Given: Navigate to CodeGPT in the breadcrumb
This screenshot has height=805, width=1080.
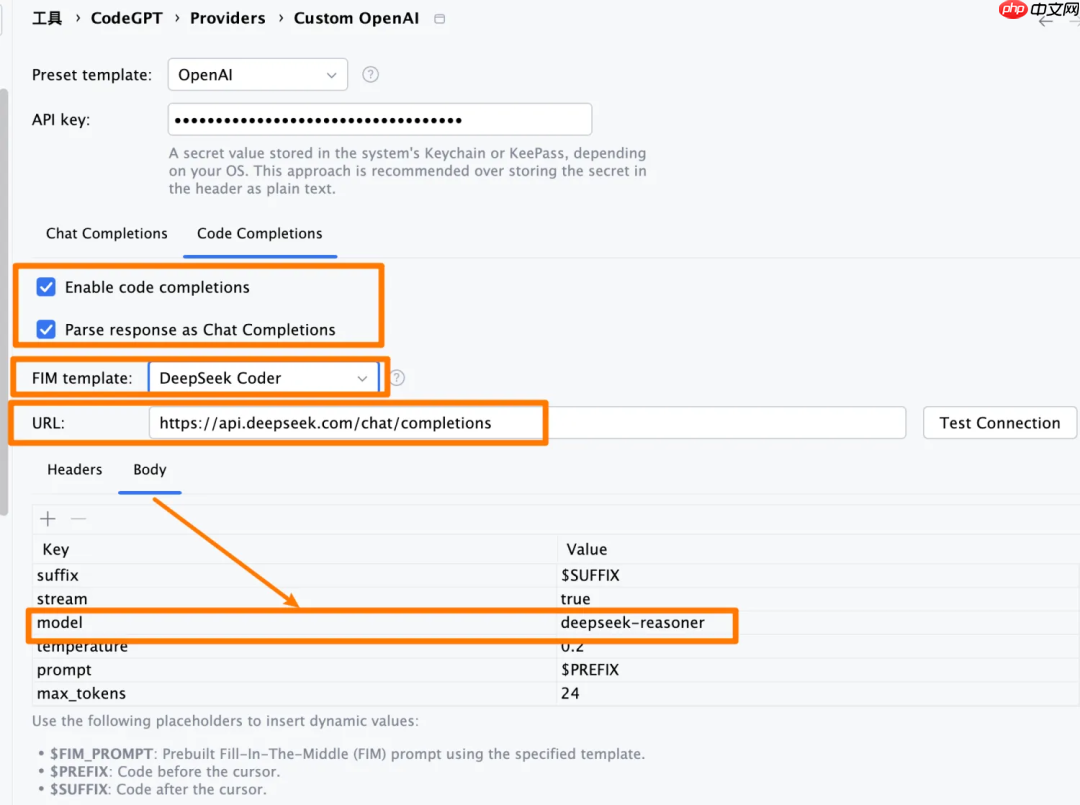Looking at the screenshot, I should point(127,19).
